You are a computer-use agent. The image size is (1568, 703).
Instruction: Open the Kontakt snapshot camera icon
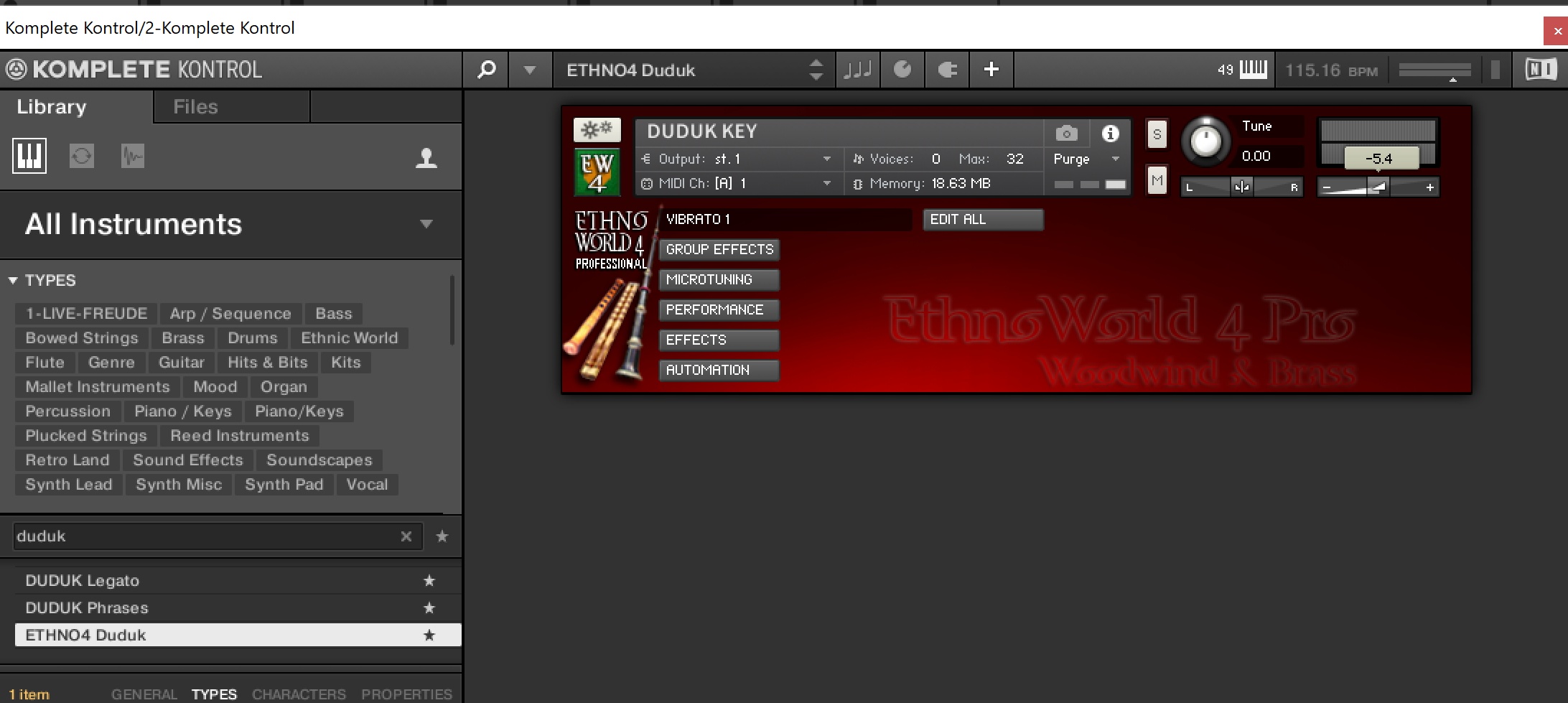click(1066, 133)
